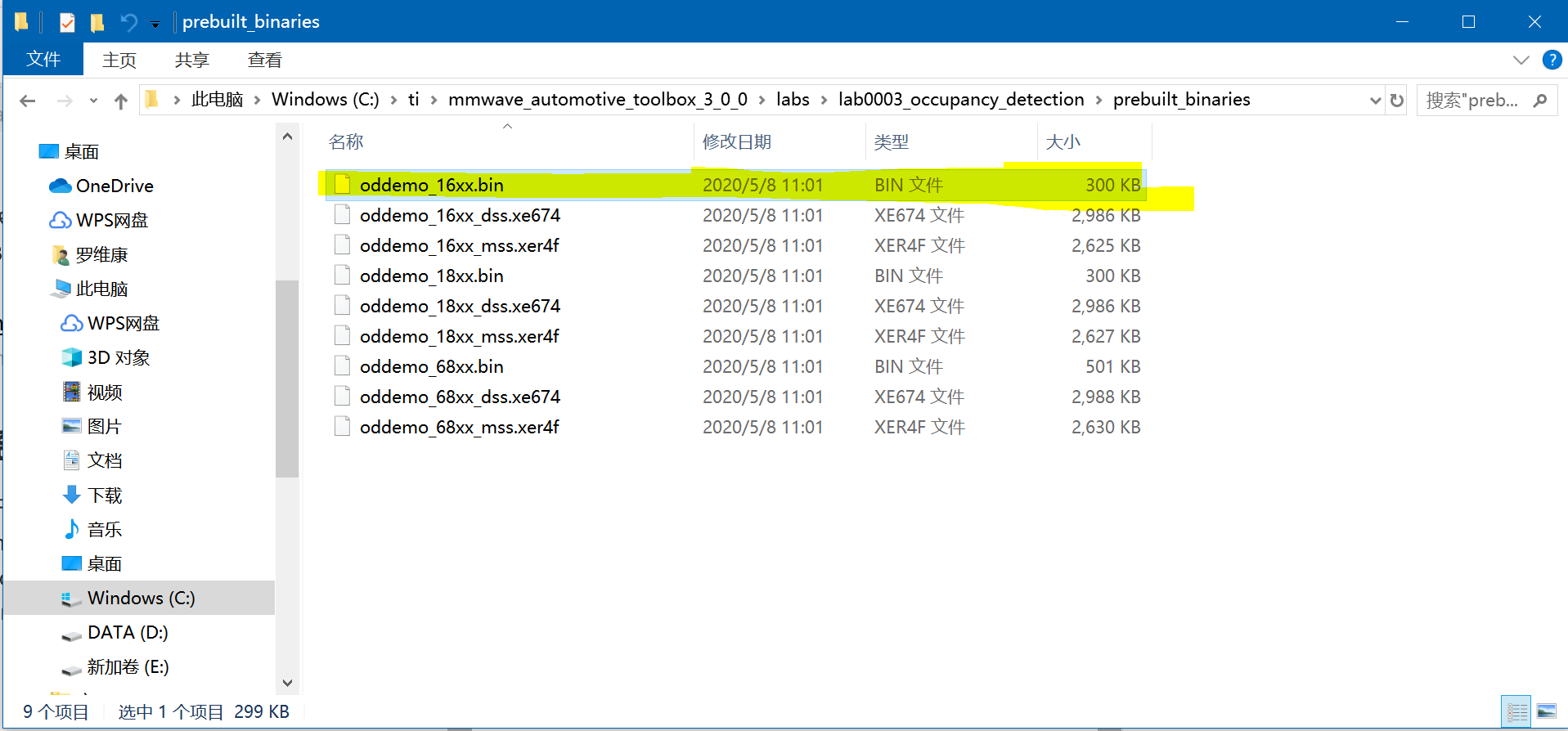Select 此电脑 in the navigation pane

coord(90,289)
